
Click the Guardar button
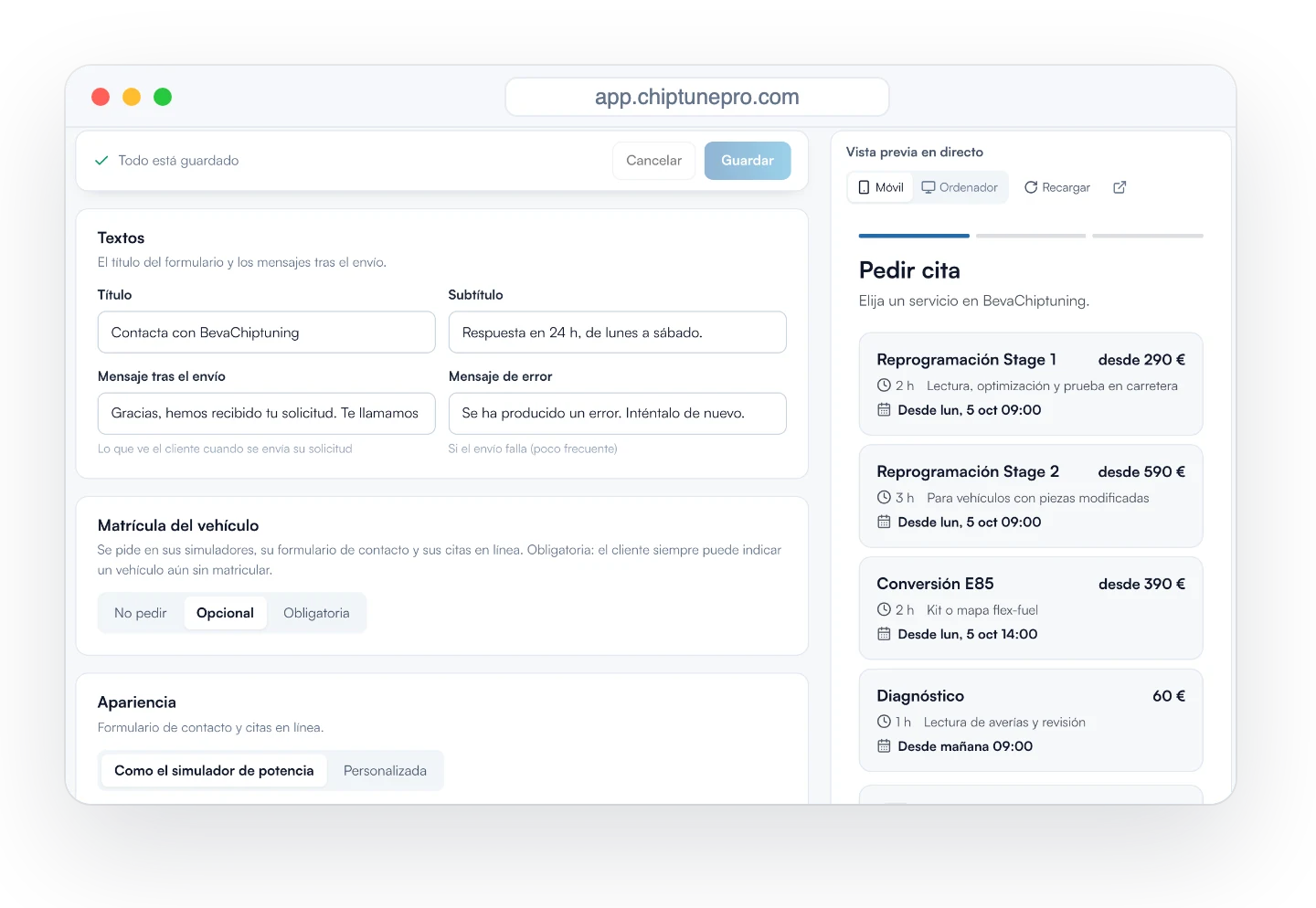(748, 161)
